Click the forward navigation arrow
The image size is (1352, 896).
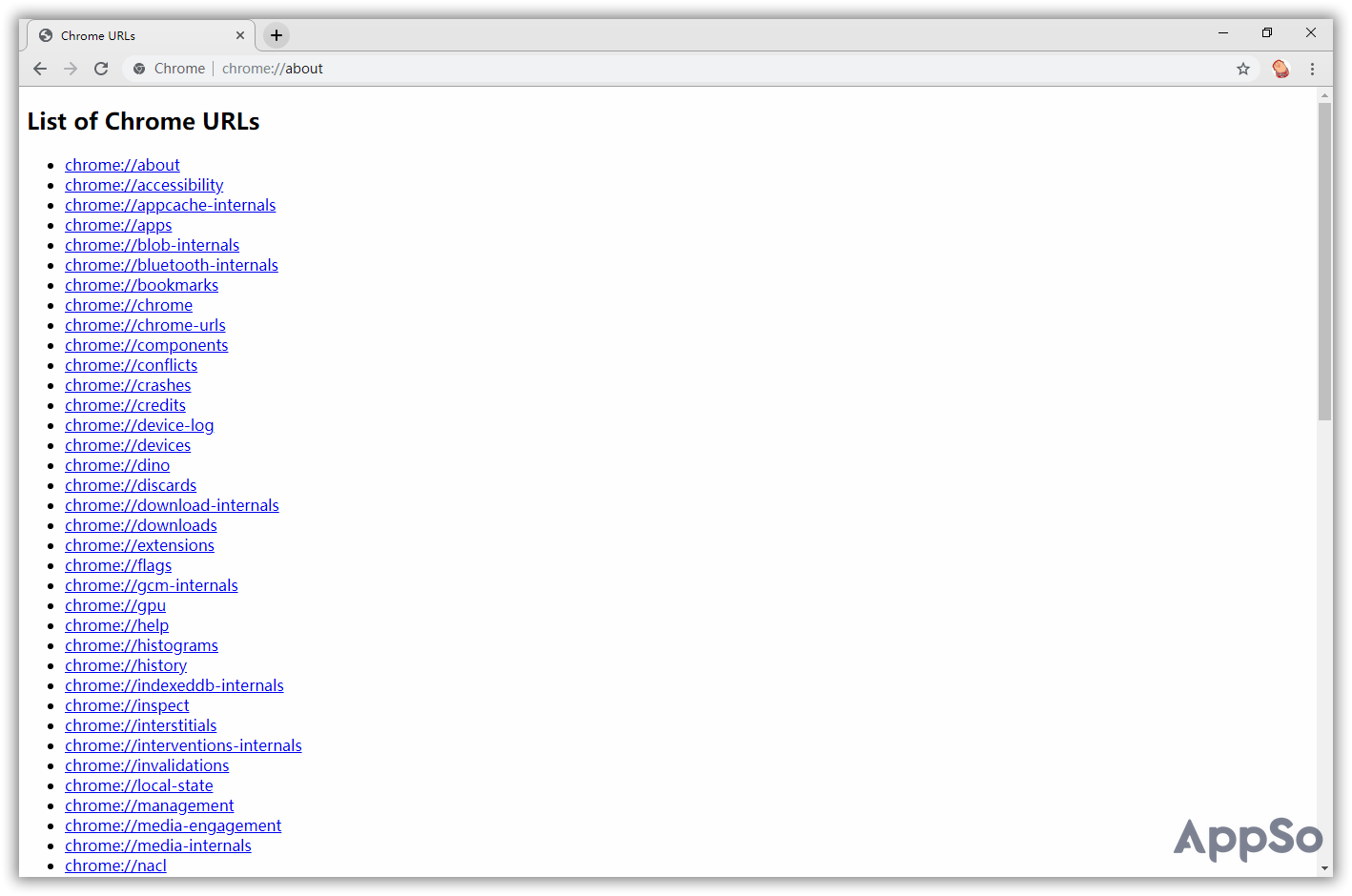point(71,69)
